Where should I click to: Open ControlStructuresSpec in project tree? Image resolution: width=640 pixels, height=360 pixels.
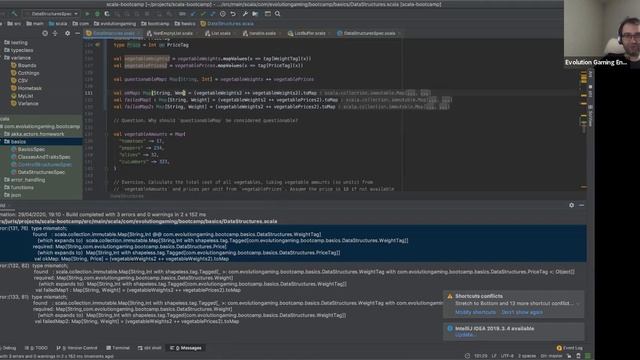point(41,164)
